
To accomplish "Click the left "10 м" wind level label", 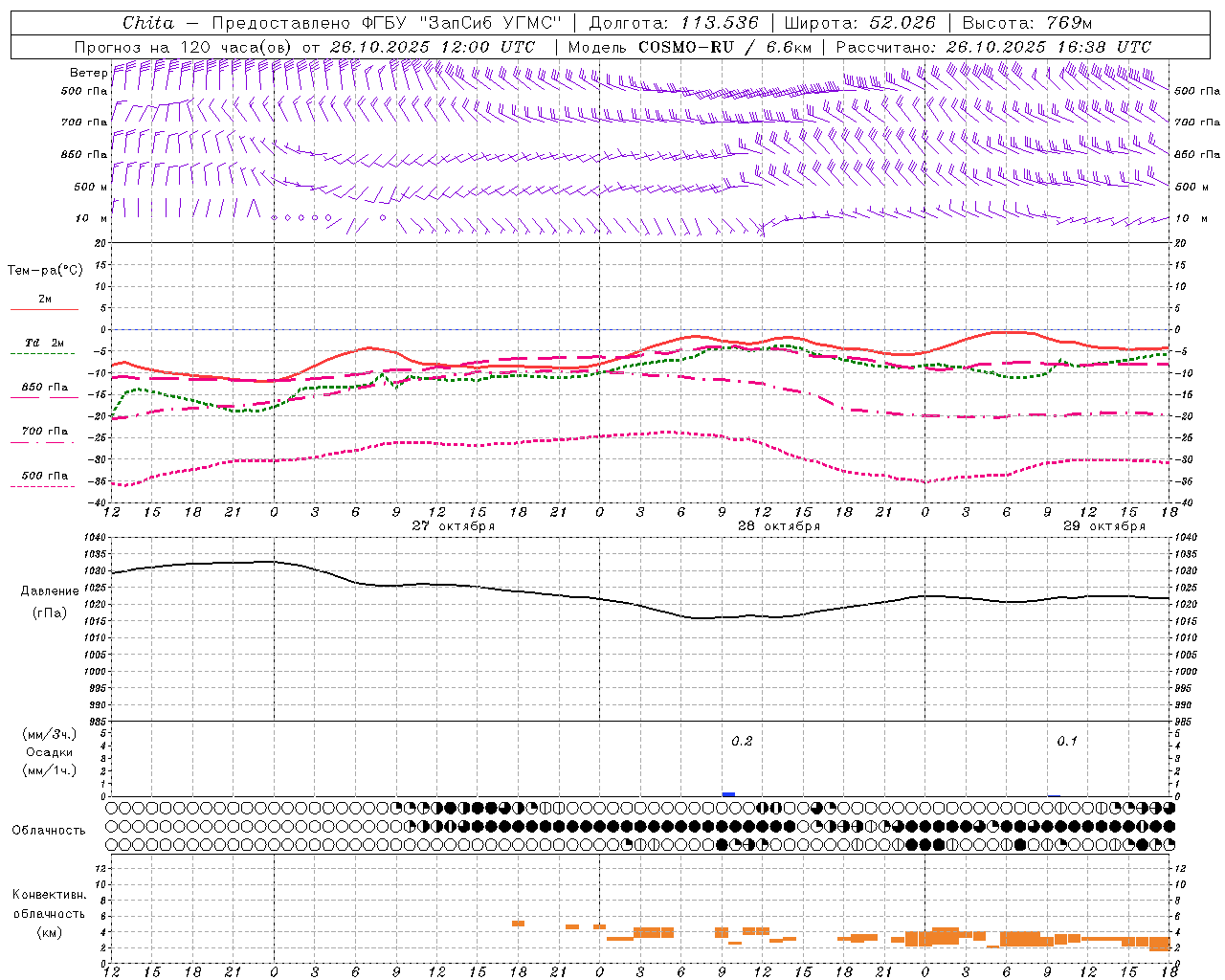I will click(x=92, y=218).
